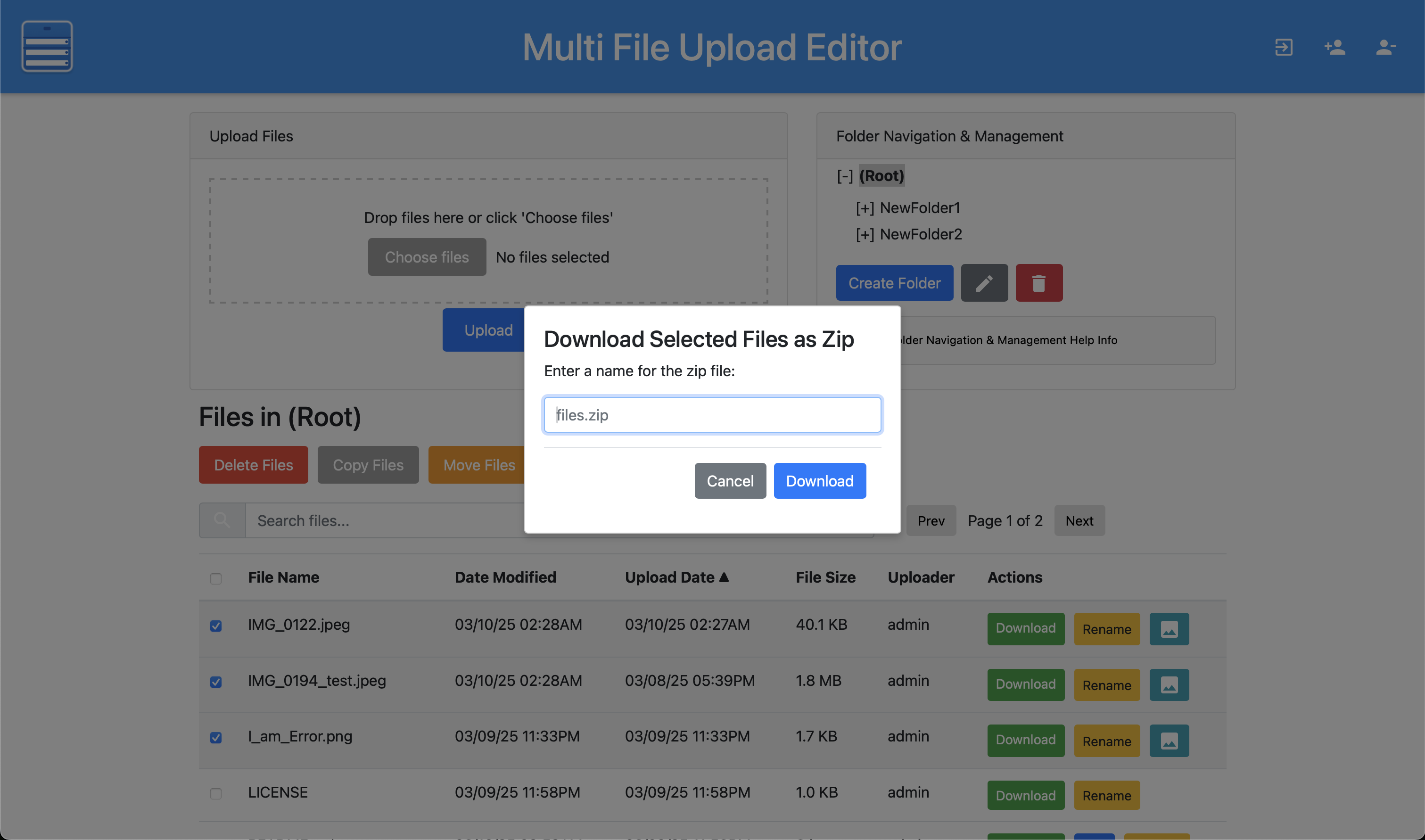The width and height of the screenshot is (1425, 840).
Task: Click the server logo icon in header
Action: [x=47, y=46]
